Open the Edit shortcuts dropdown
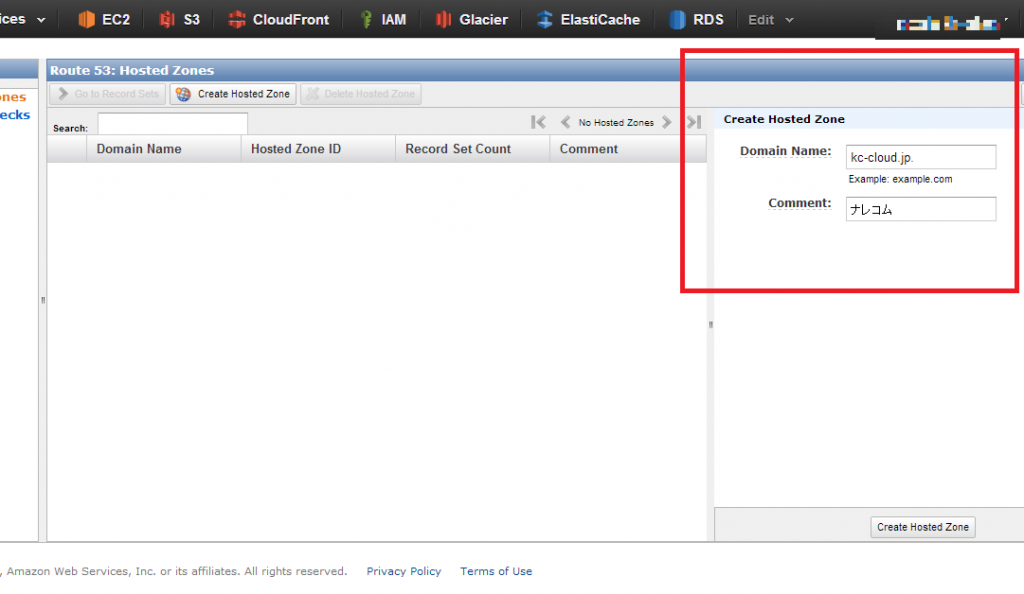The width and height of the screenshot is (1024, 594). [771, 20]
